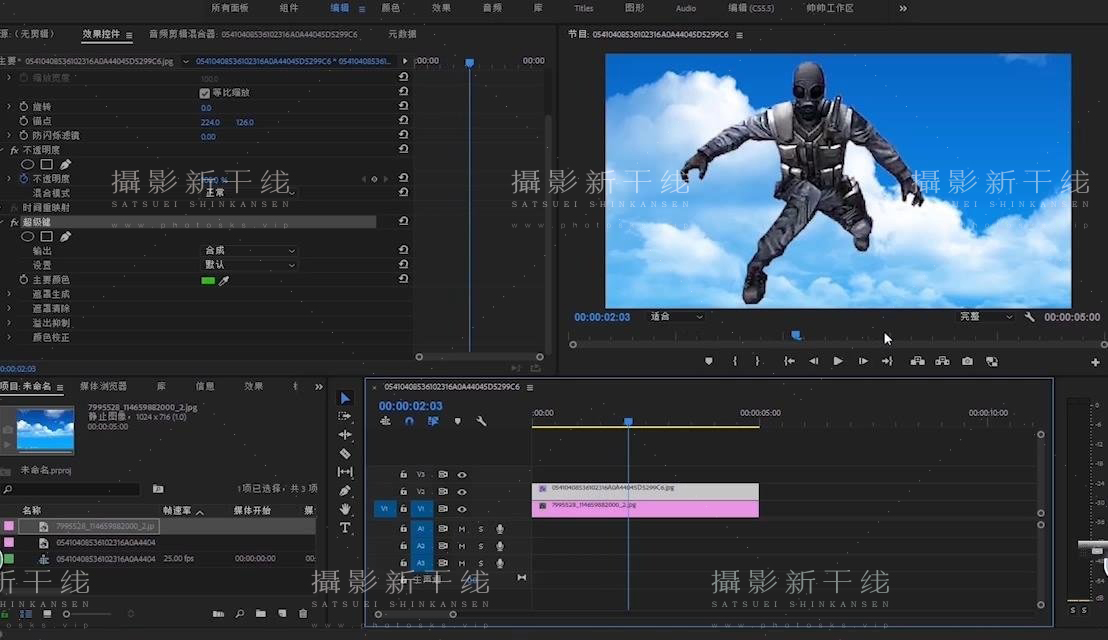Select the Type tool
Viewport: 1108px width, 640px height.
point(345,528)
